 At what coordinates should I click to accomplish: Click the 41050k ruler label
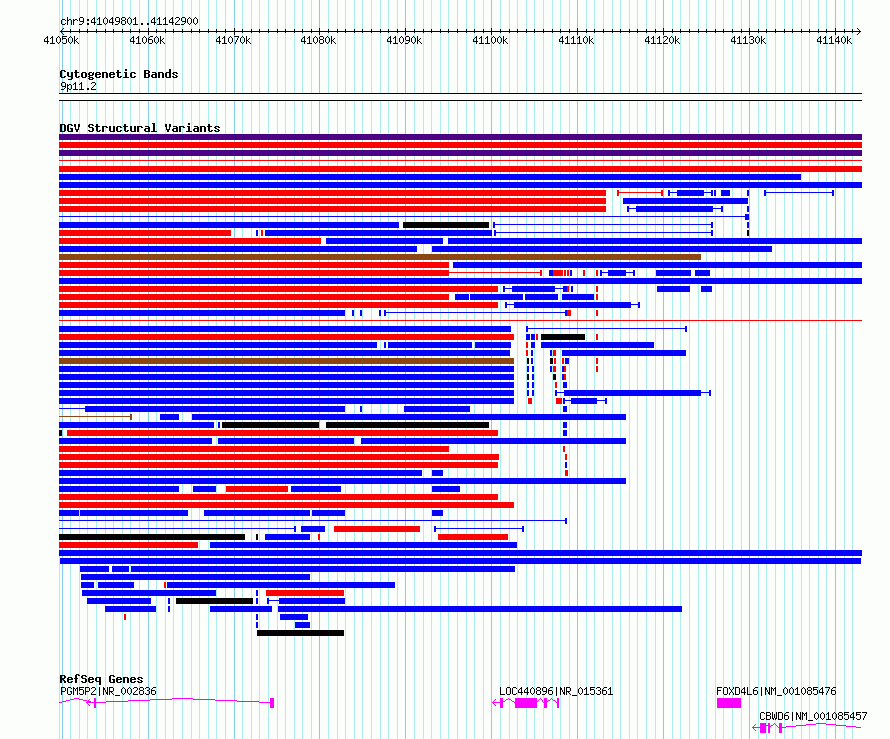click(61, 40)
